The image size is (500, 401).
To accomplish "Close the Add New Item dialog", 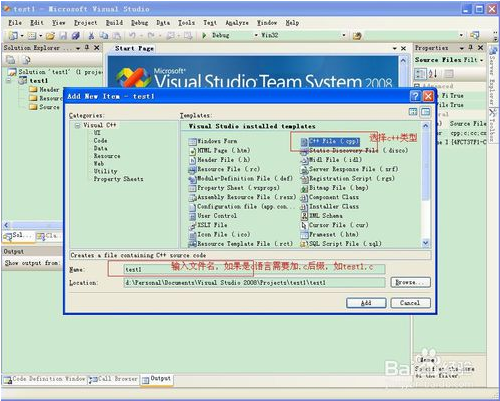I will (428, 96).
